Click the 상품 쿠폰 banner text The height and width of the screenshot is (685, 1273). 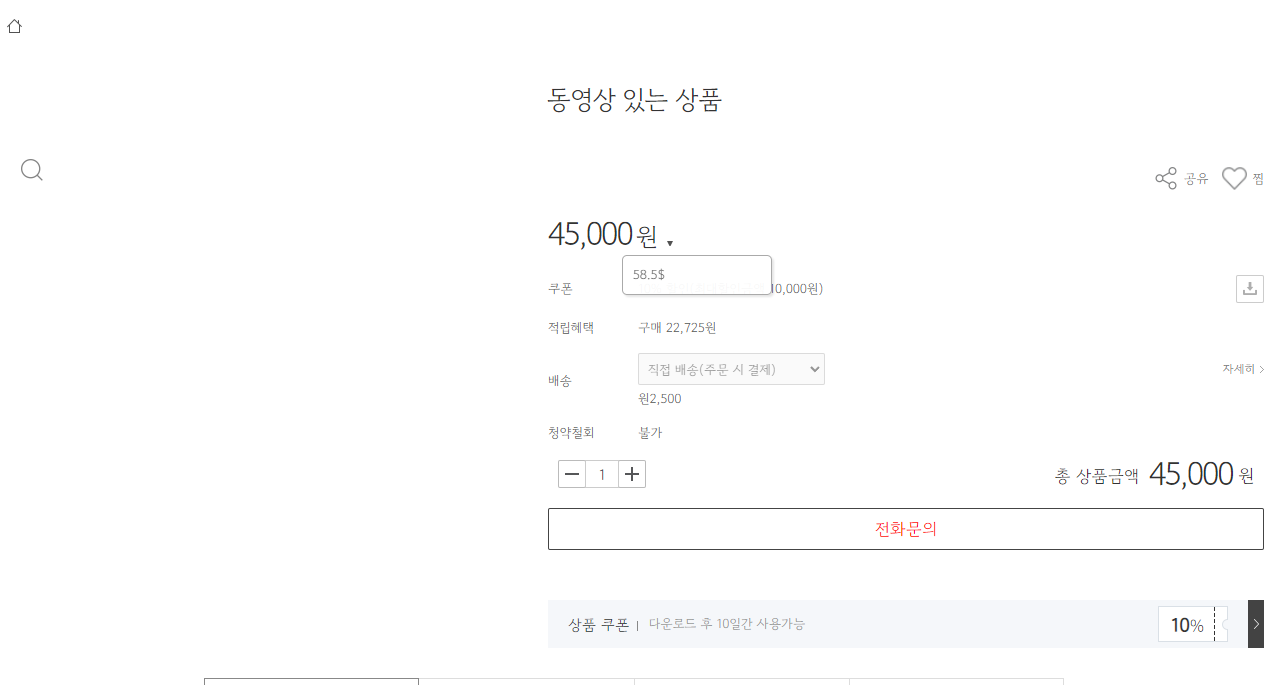[598, 625]
